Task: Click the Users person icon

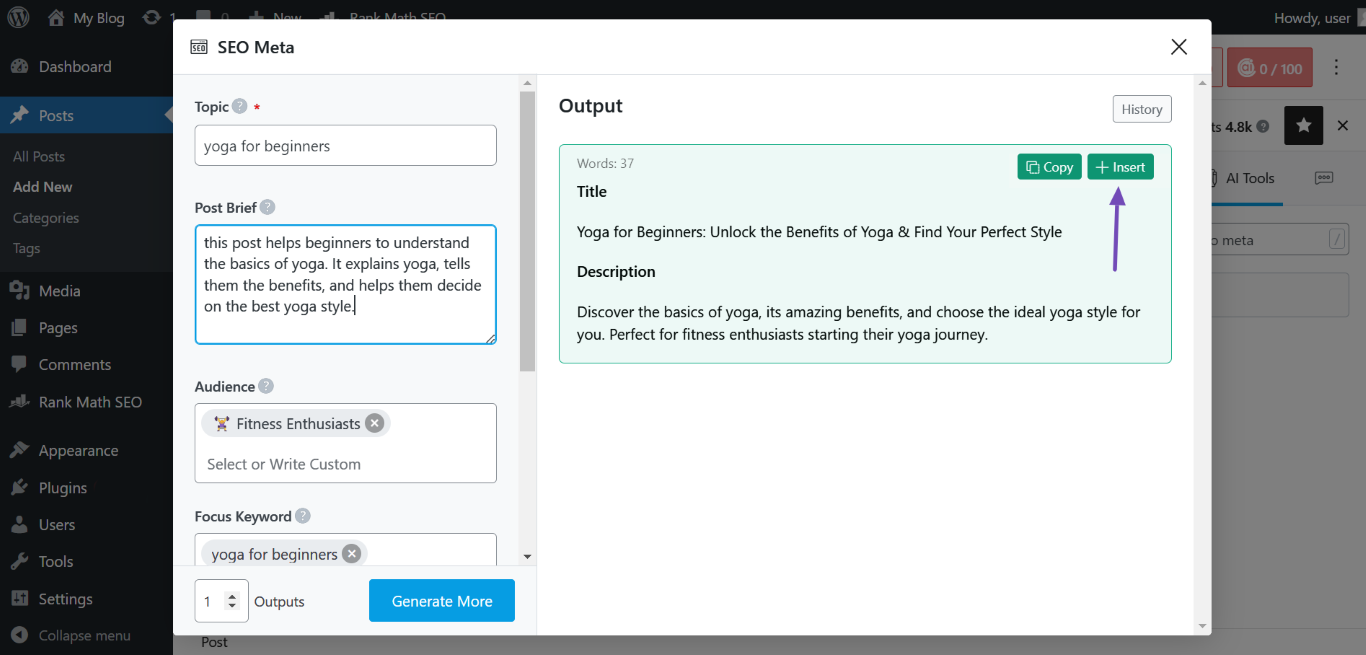Action: (19, 525)
